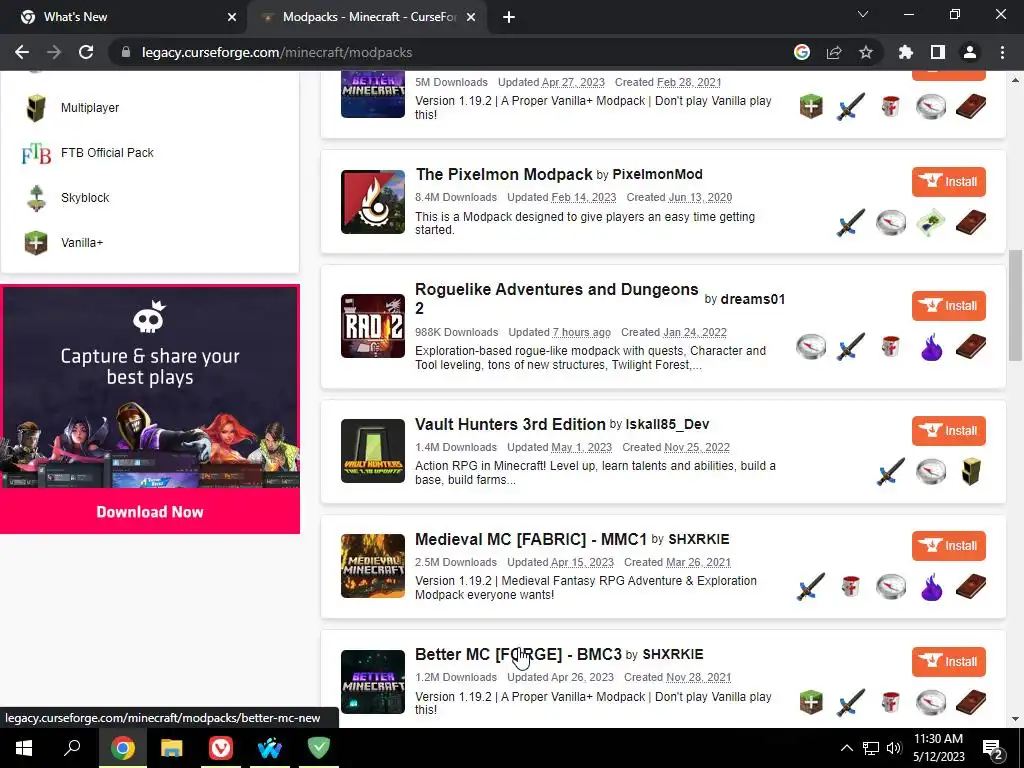Image resolution: width=1024 pixels, height=768 pixels.
Task: Open the Skyblock category icon
Action: (36, 198)
